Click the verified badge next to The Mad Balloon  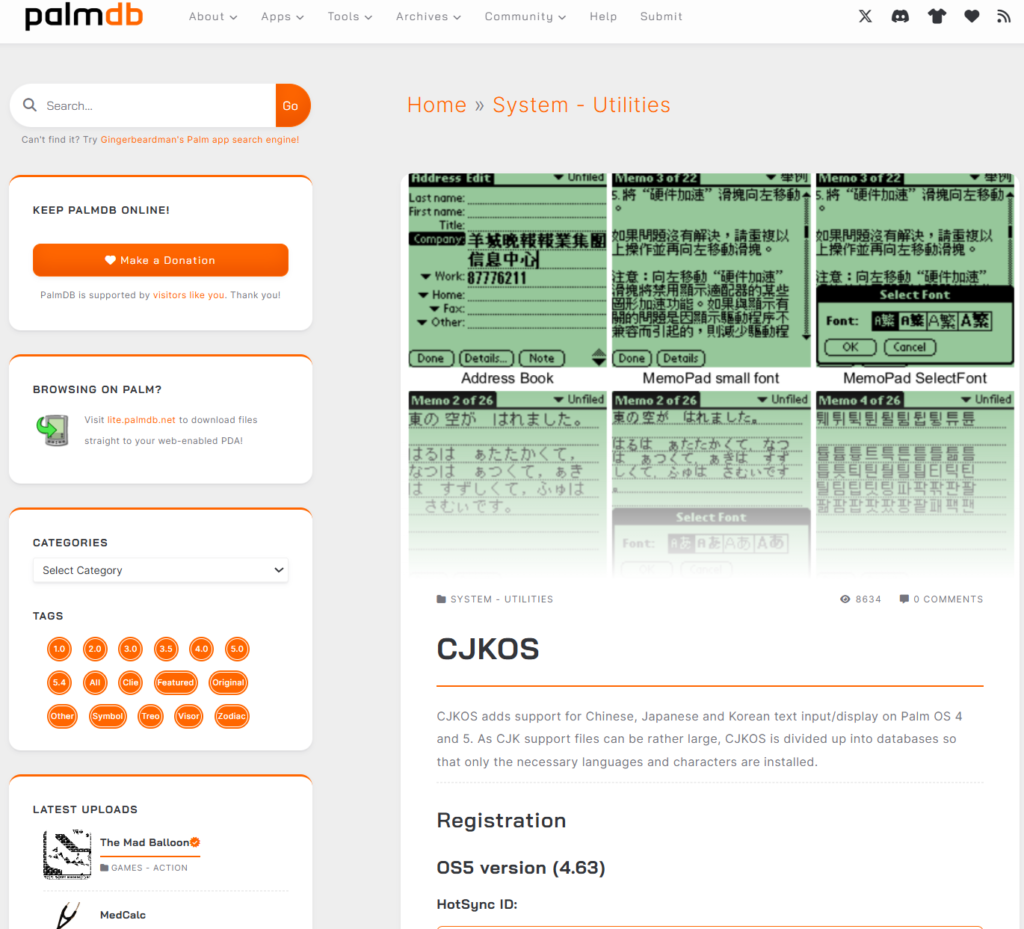195,842
